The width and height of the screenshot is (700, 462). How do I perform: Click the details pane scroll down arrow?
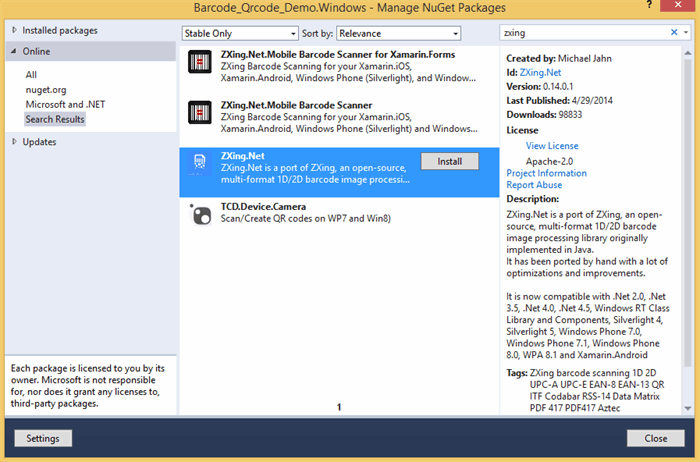coord(688,408)
